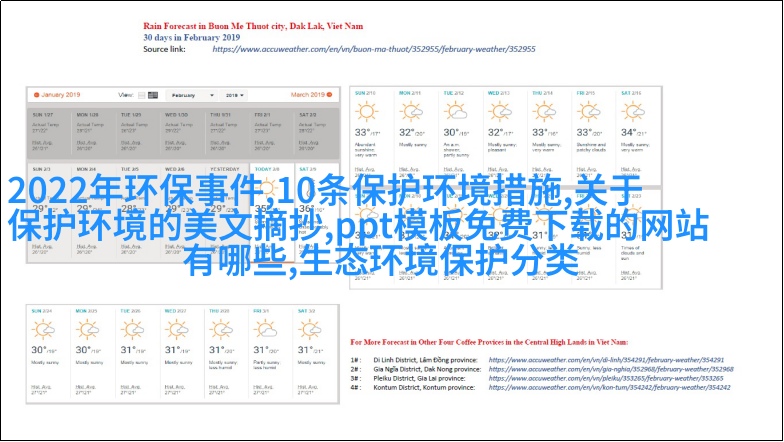Click the weather icon for SAT 3/2

[310, 330]
